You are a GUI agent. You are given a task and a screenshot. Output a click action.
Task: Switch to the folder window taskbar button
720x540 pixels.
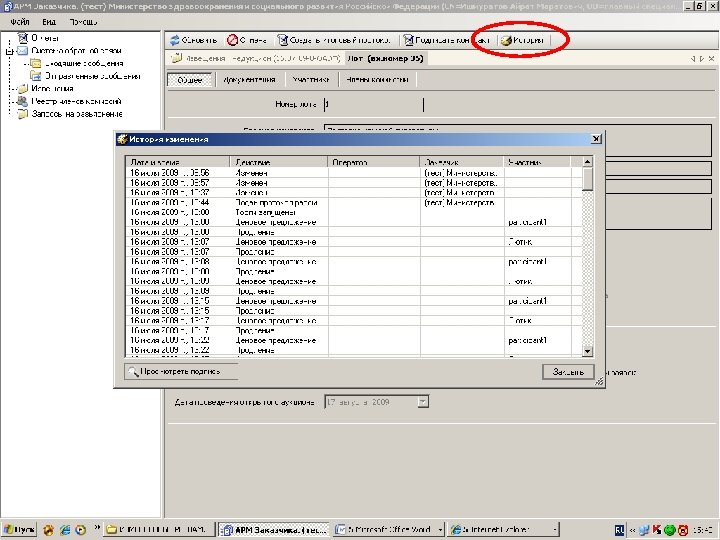[158, 530]
